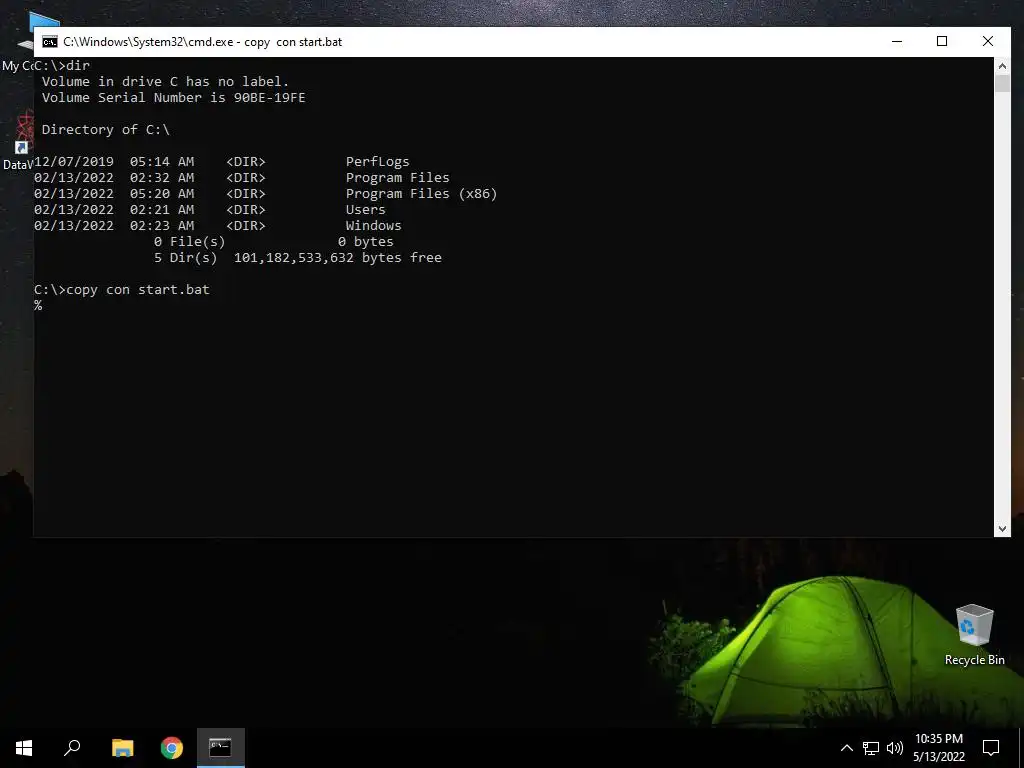Open taskbar Search magnifier
The image size is (1024, 768).
click(72, 748)
